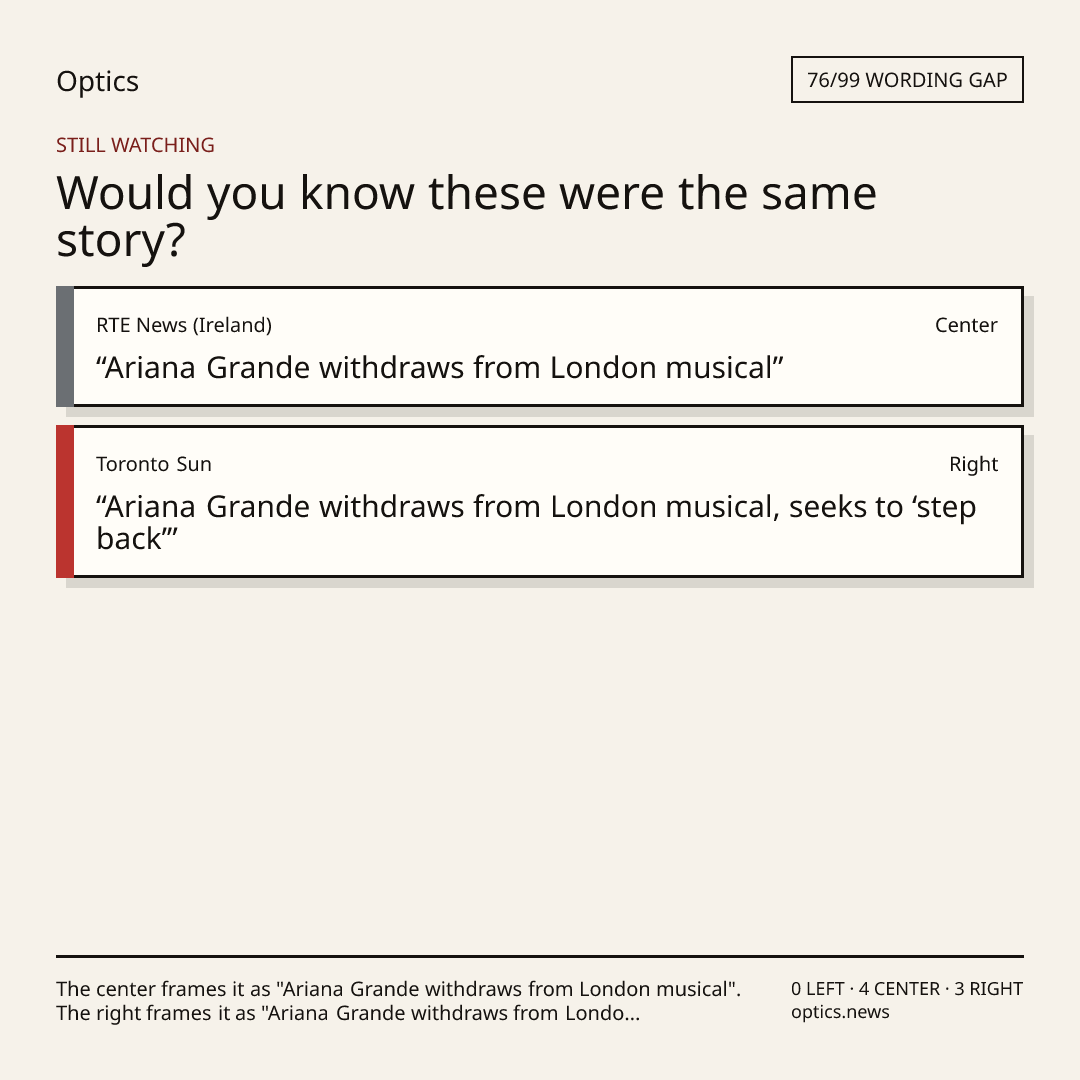Click the 0 LEFT · 4 CENTER · 3 RIGHT count
Image resolution: width=1080 pixels, height=1080 pixels.
(906, 989)
